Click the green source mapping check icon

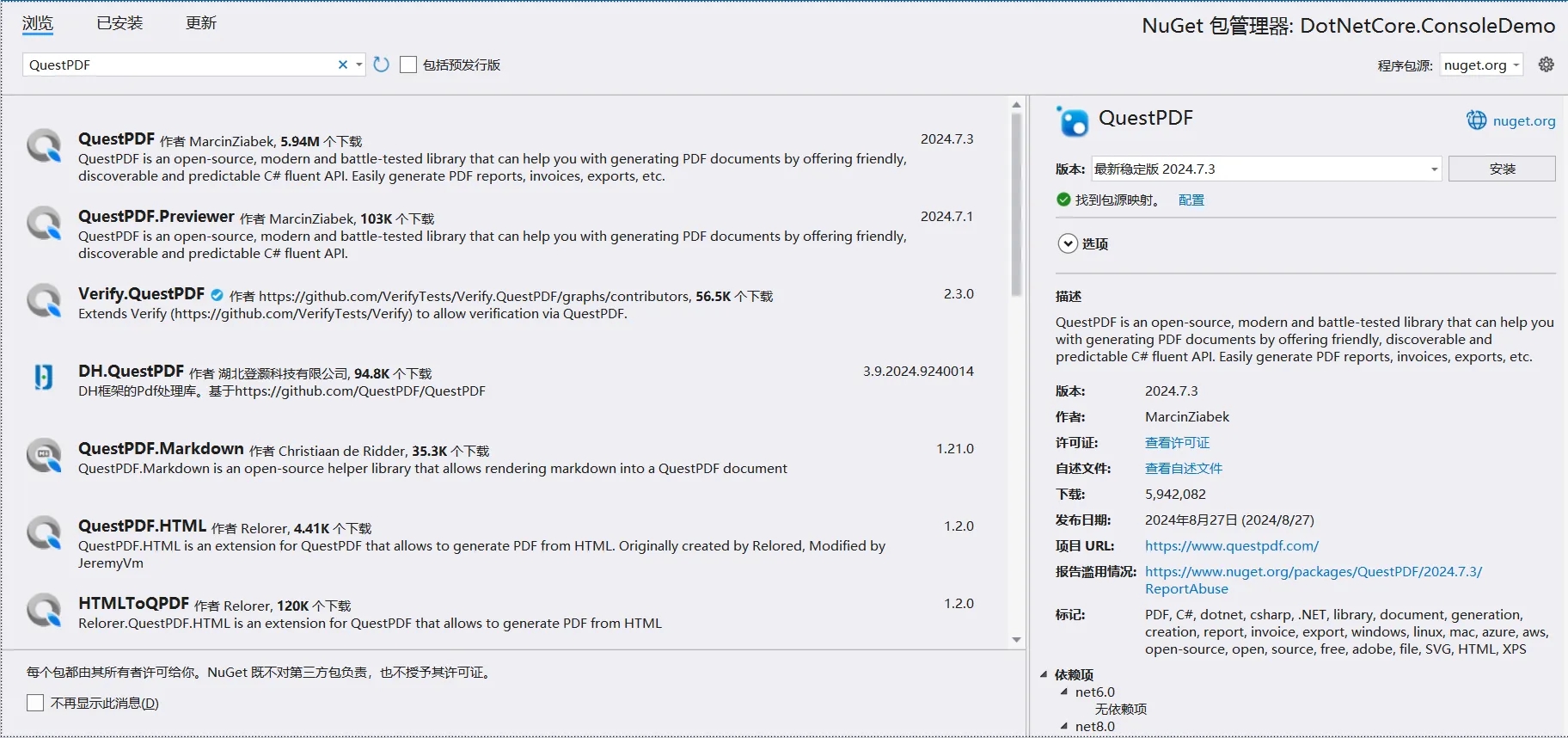pyautogui.click(x=1063, y=200)
